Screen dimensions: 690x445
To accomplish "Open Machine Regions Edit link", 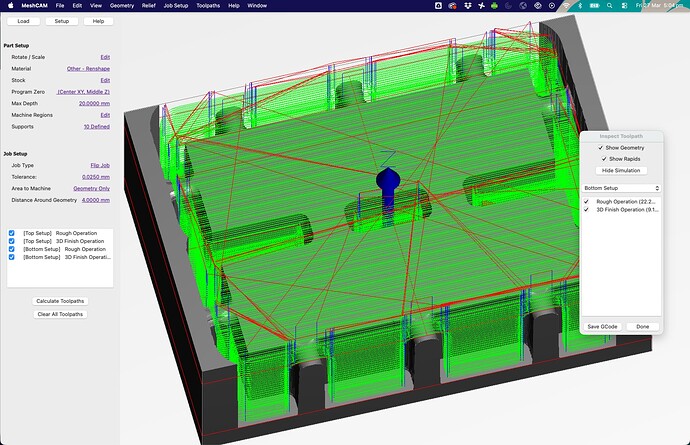I will pyautogui.click(x=105, y=115).
